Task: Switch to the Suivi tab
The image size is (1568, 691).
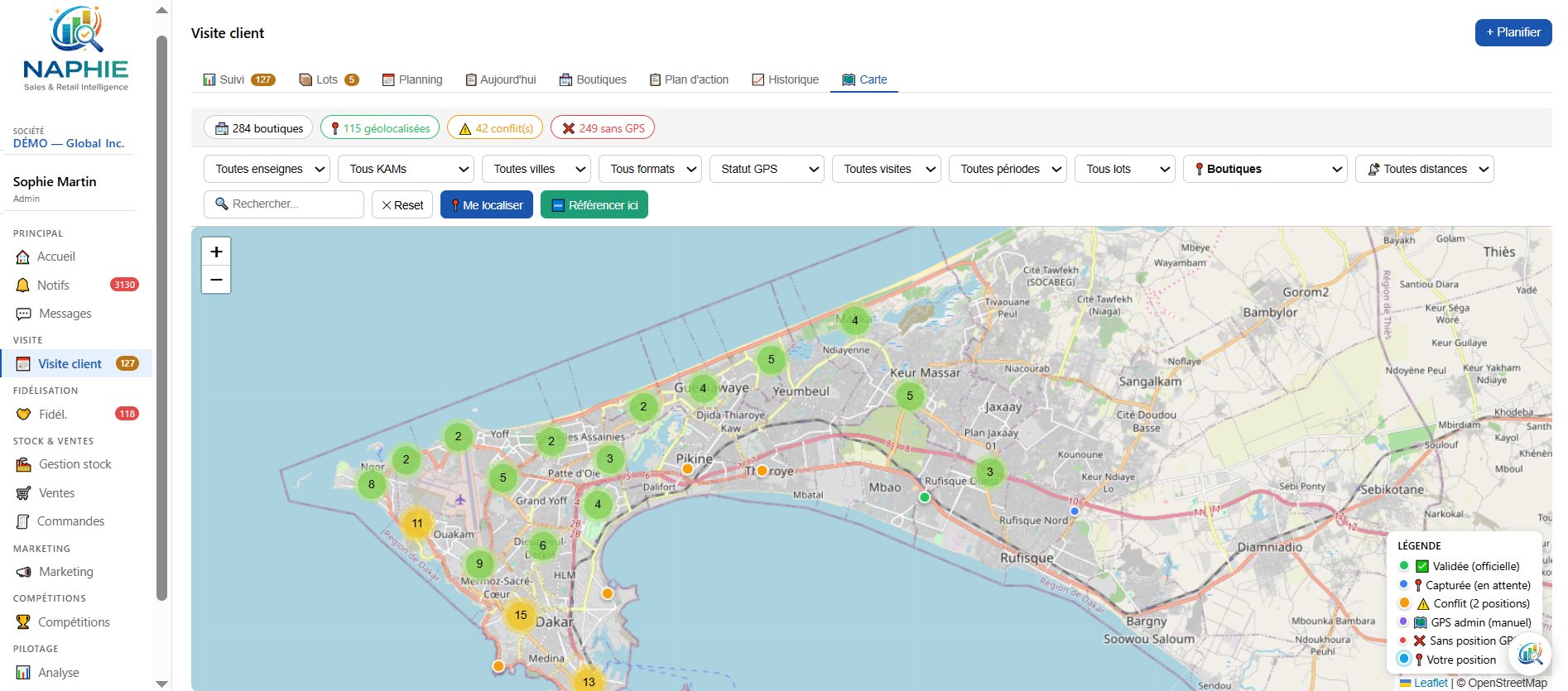Action: [x=238, y=79]
